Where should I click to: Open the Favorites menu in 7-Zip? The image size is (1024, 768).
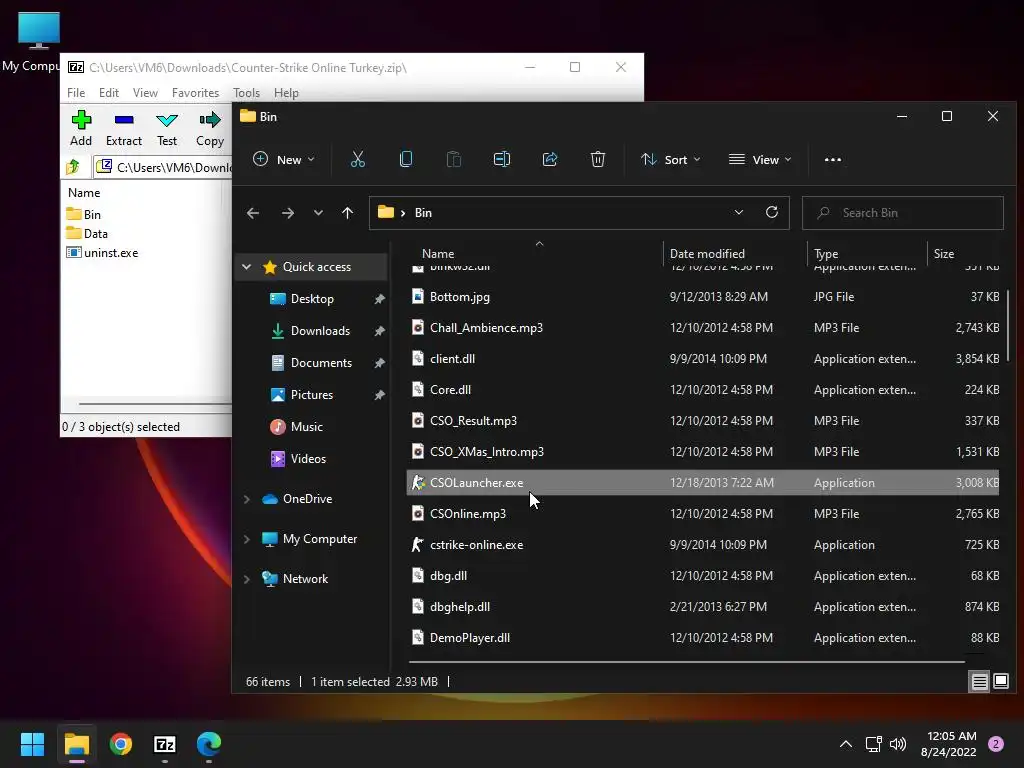pos(195,93)
